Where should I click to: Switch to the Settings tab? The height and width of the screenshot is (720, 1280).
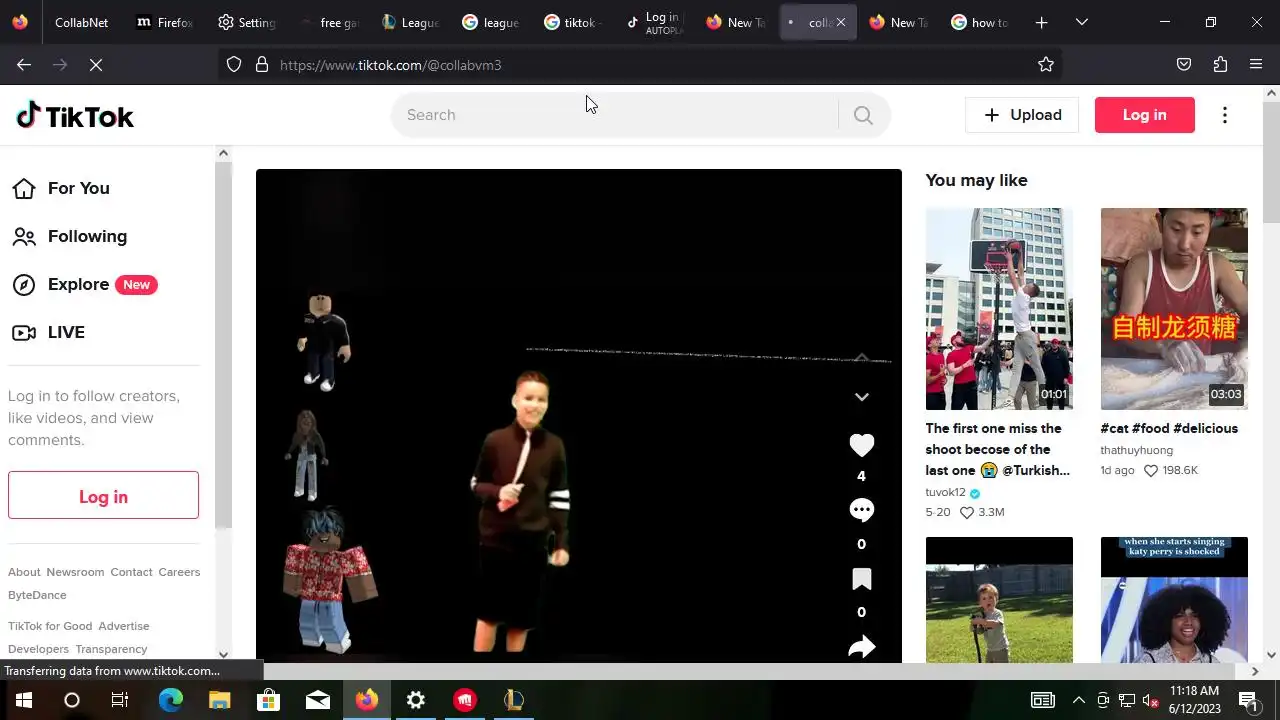tap(247, 22)
